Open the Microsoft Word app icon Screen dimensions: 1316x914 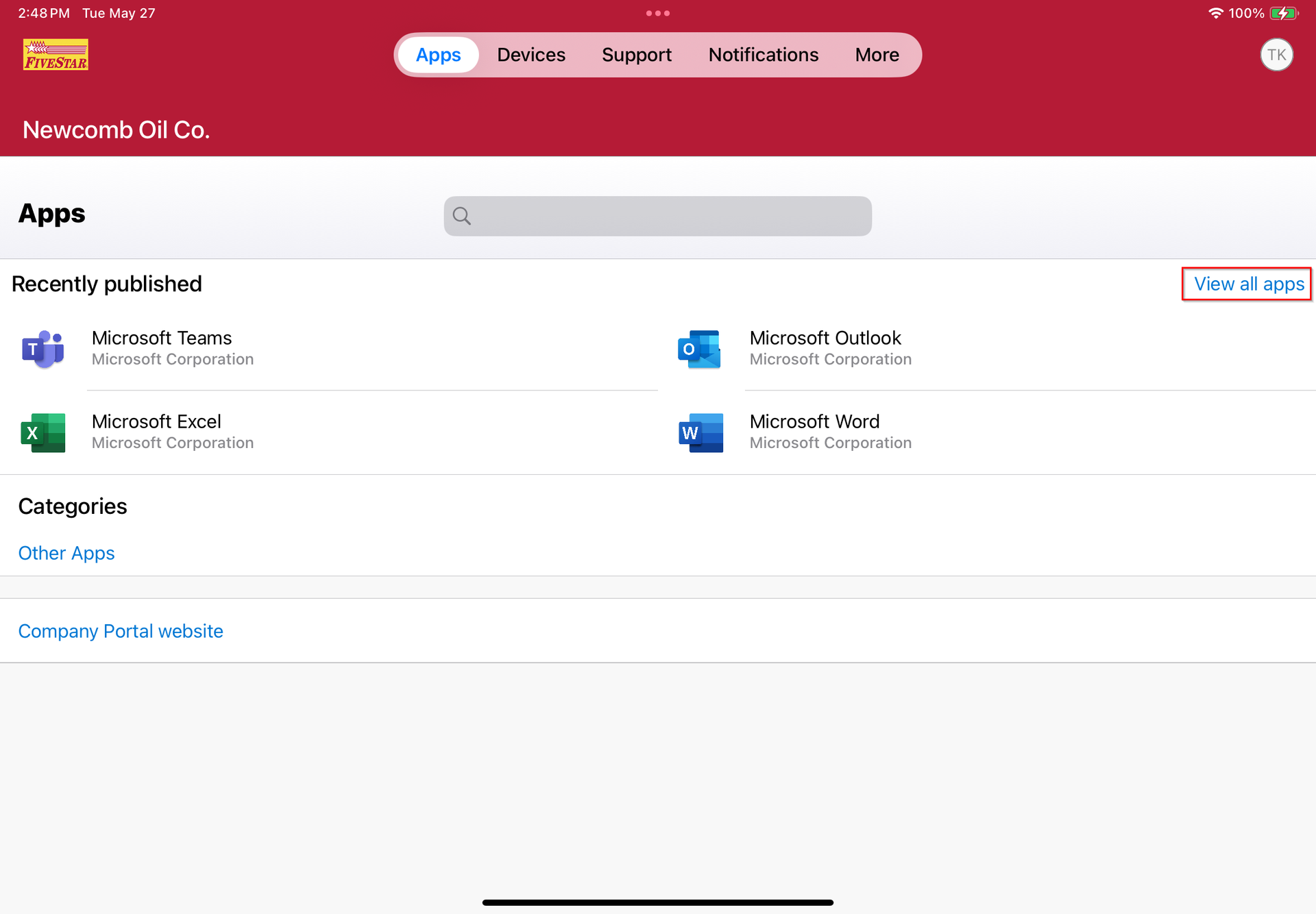tap(700, 432)
